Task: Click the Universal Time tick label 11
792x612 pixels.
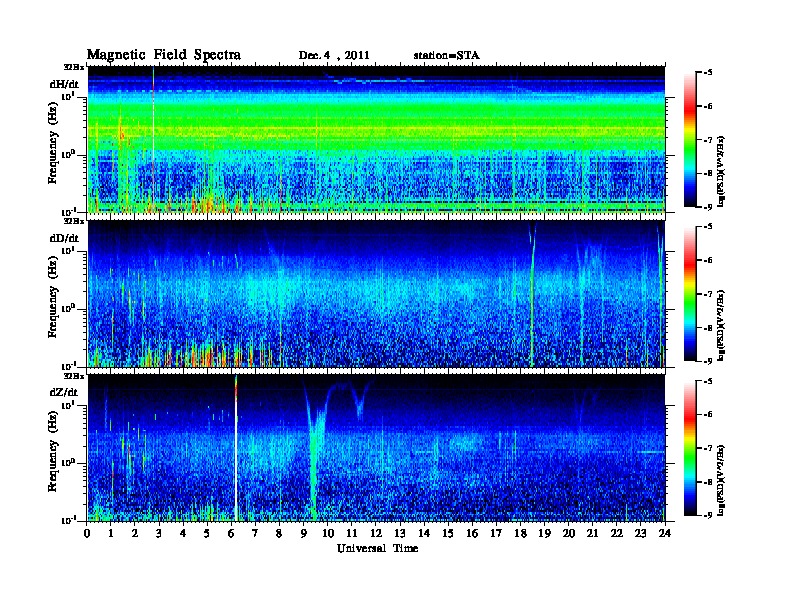Action: tap(352, 533)
